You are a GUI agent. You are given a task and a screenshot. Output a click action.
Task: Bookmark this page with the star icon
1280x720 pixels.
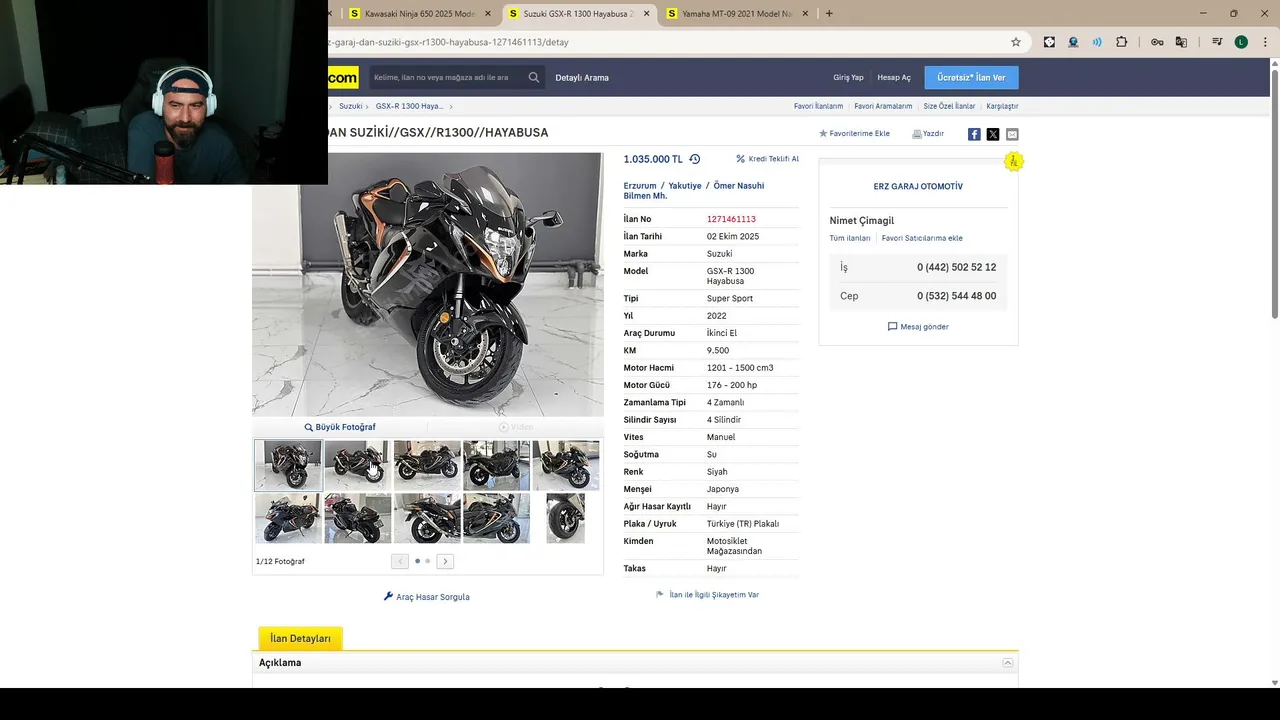tap(1016, 42)
